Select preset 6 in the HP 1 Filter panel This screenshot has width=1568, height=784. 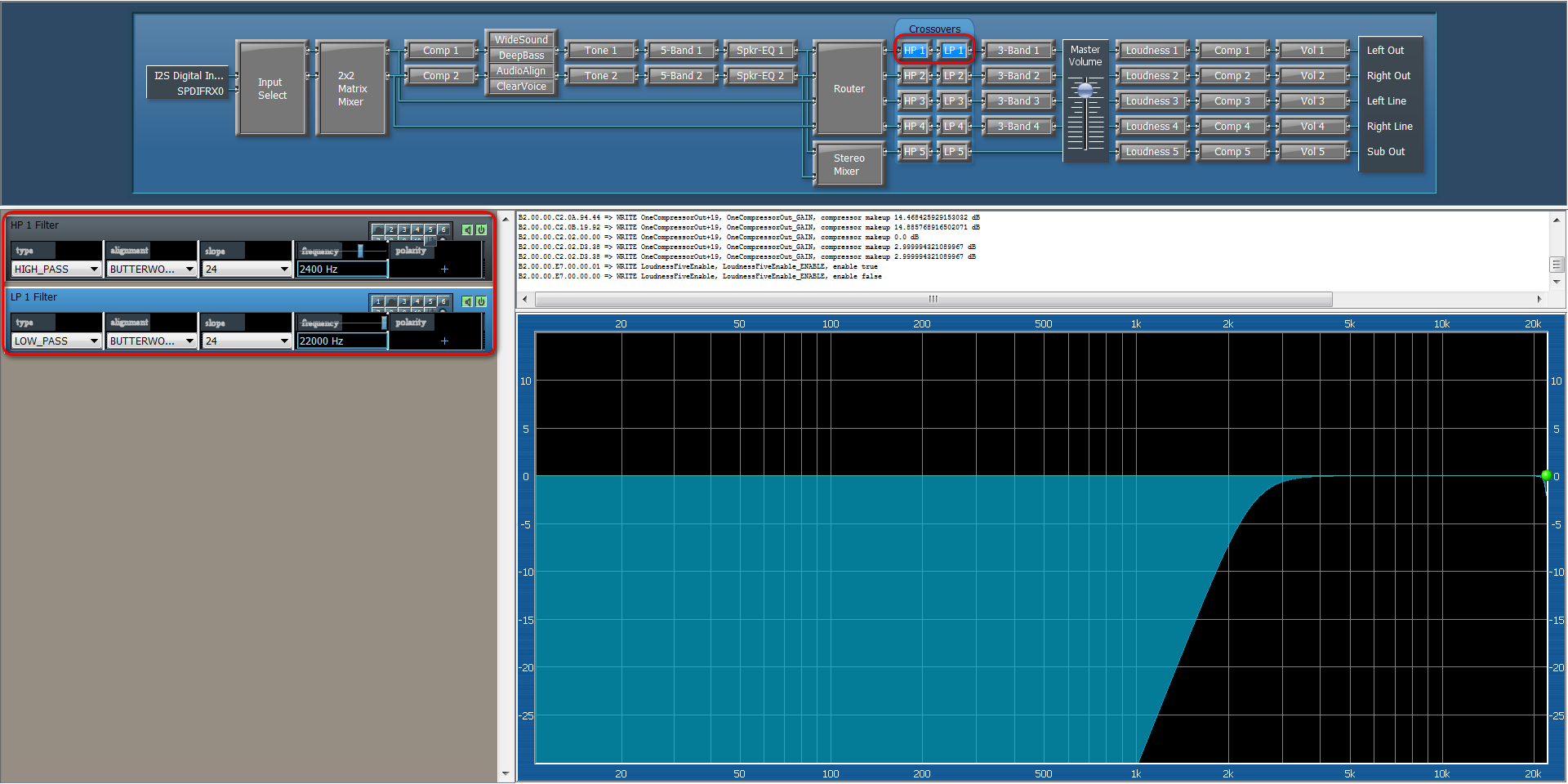click(x=443, y=229)
